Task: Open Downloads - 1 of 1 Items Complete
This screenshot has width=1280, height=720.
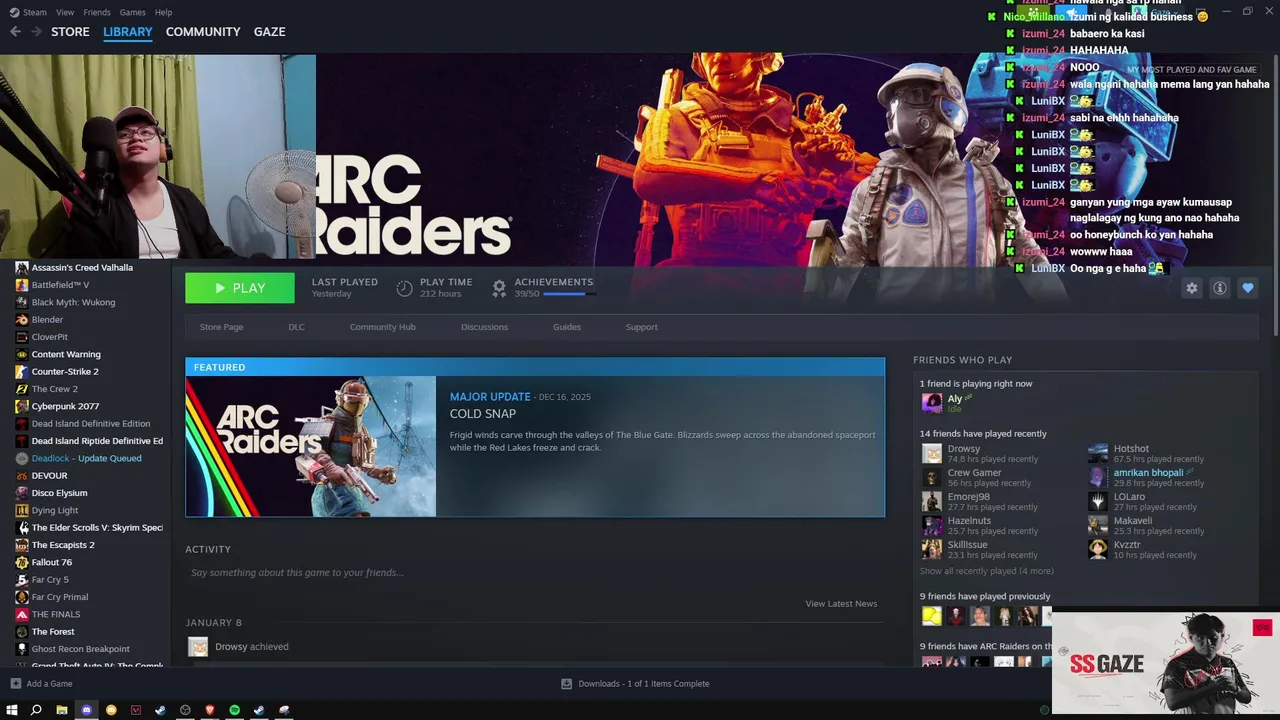Action: coord(643,684)
